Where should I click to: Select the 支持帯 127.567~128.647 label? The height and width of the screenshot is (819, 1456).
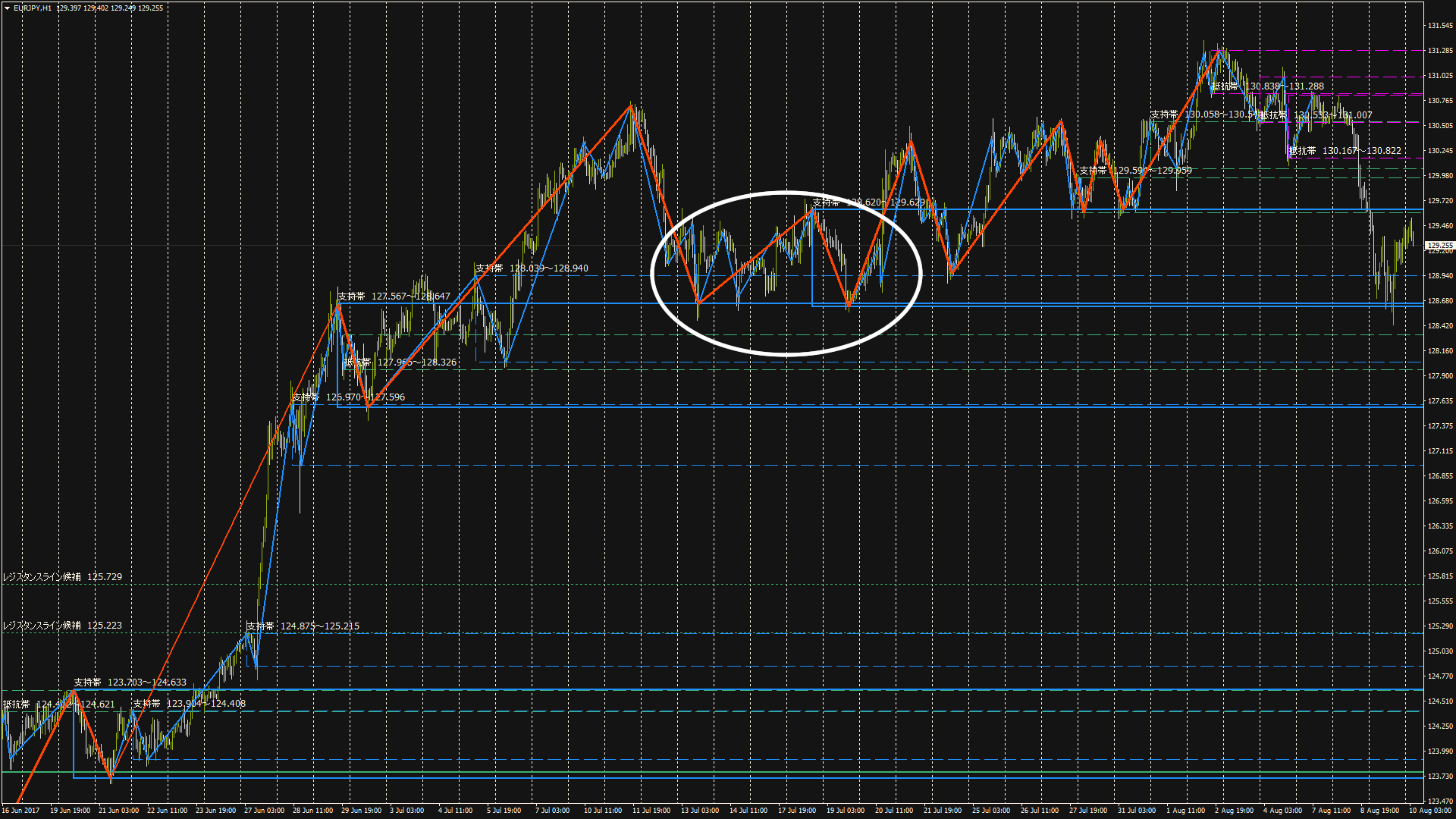(x=394, y=297)
